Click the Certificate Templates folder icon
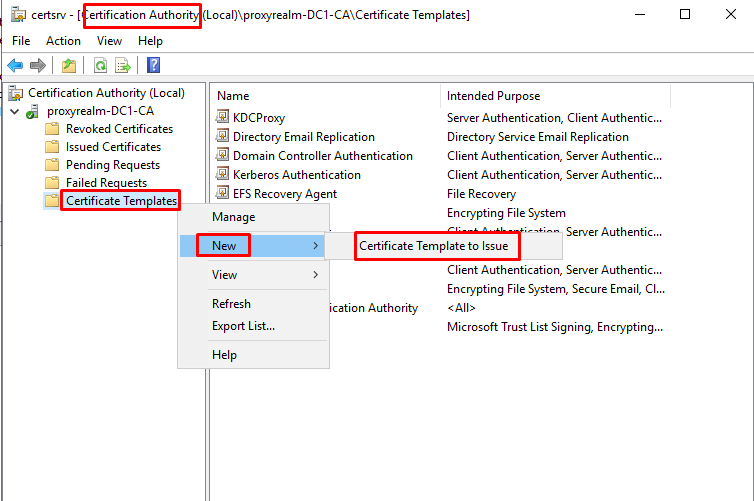This screenshot has width=754, height=501. tap(52, 200)
